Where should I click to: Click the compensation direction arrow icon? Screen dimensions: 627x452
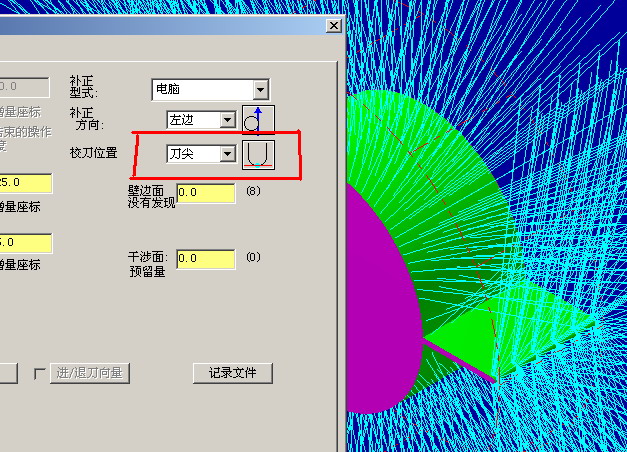pyautogui.click(x=258, y=120)
